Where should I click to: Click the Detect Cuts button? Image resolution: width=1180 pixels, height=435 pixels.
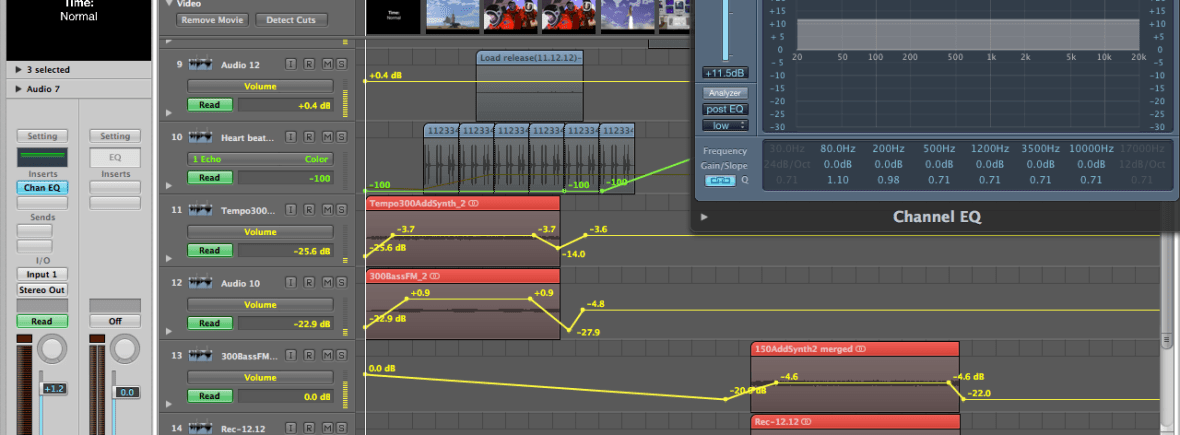tap(291, 20)
